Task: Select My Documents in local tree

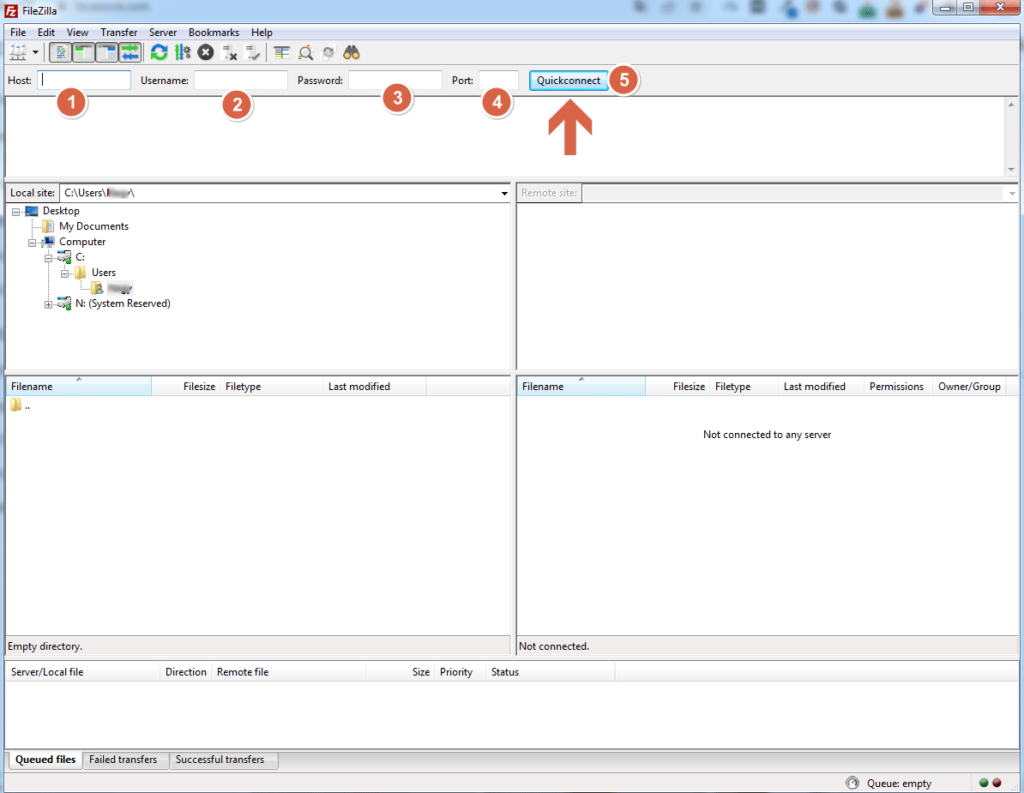Action: point(93,226)
